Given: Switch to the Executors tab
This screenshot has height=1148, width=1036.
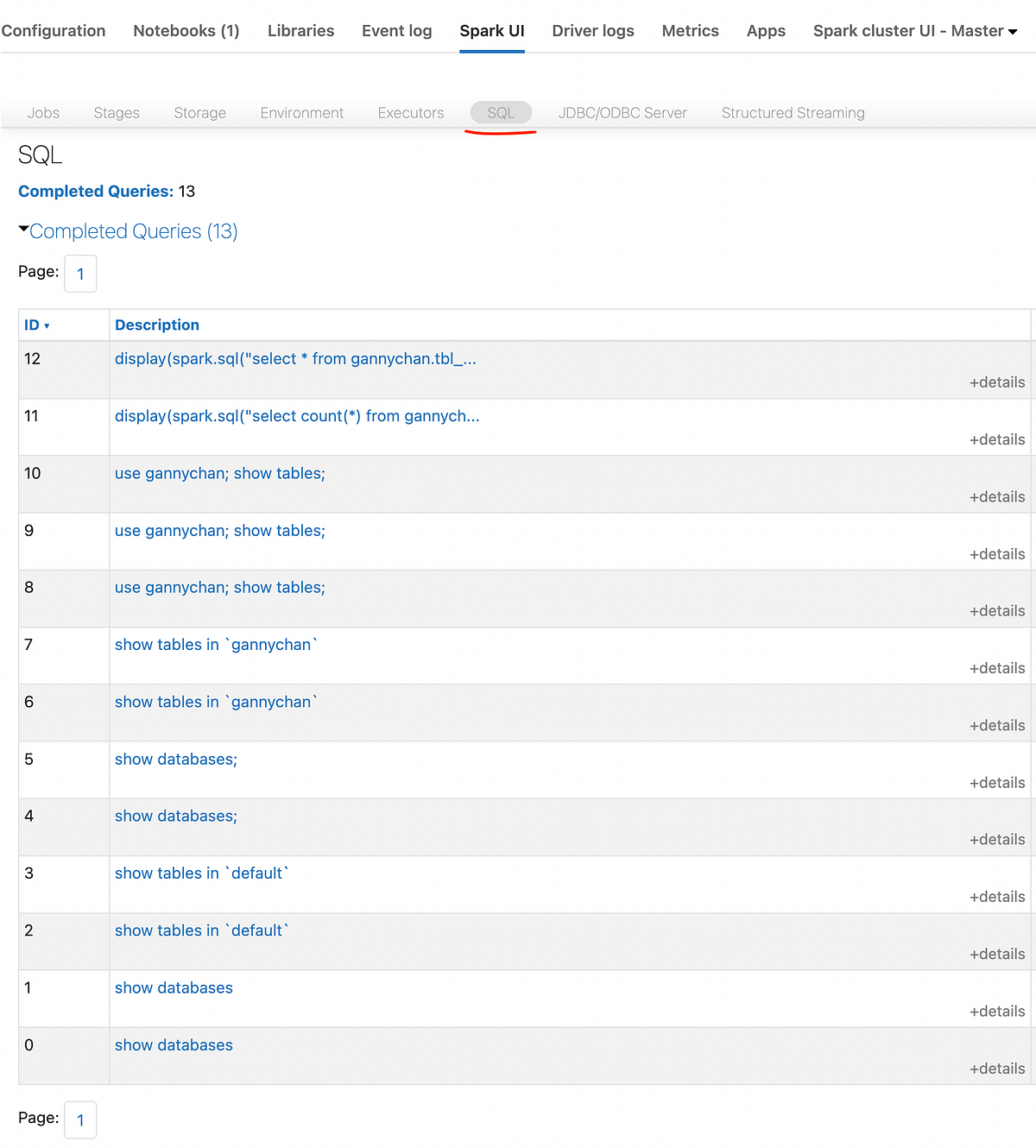Looking at the screenshot, I should tap(410, 112).
